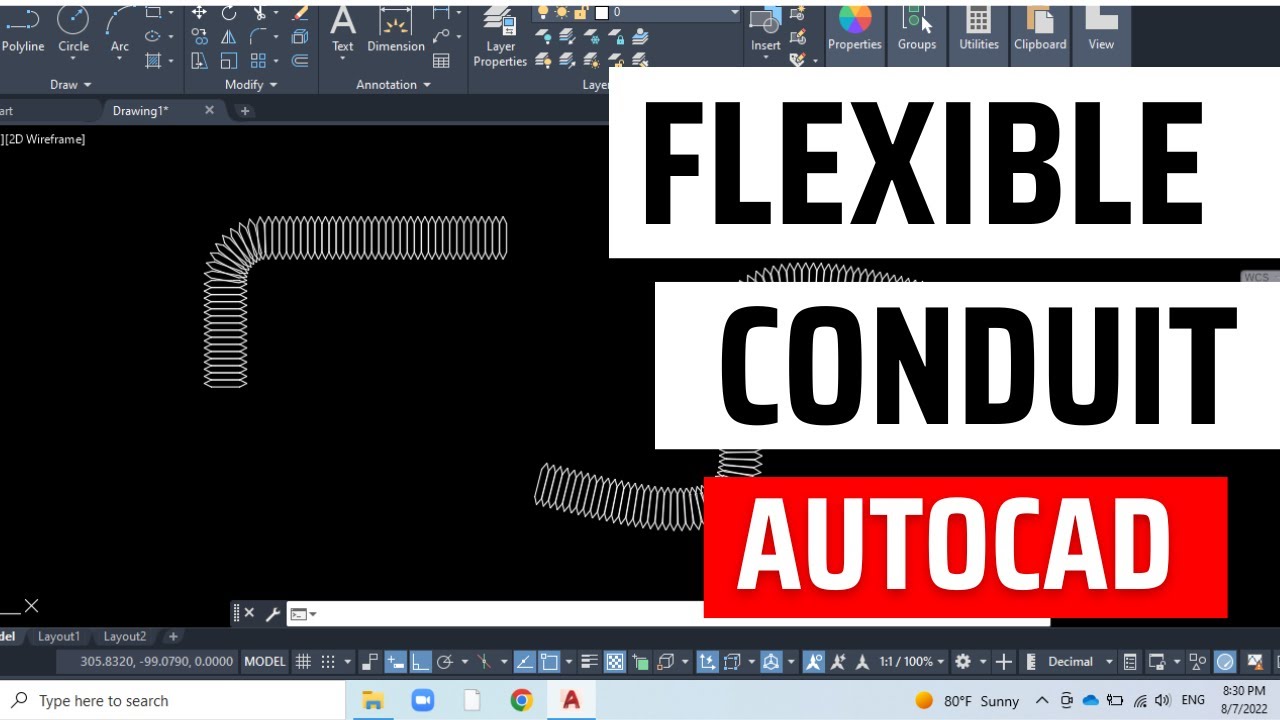Screen dimensions: 1280x720
Task: Select the Ellipse tool in Draw panel
Action: pyautogui.click(x=153, y=36)
